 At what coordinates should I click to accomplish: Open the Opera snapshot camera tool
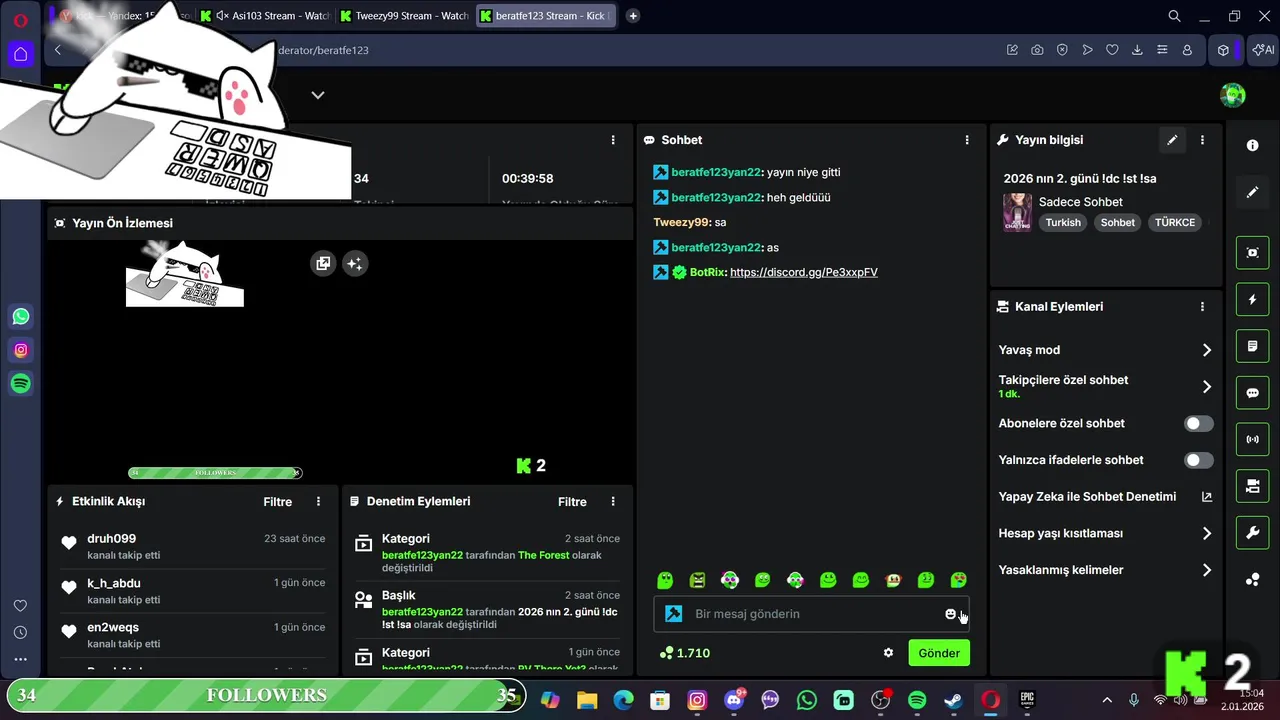1037,50
